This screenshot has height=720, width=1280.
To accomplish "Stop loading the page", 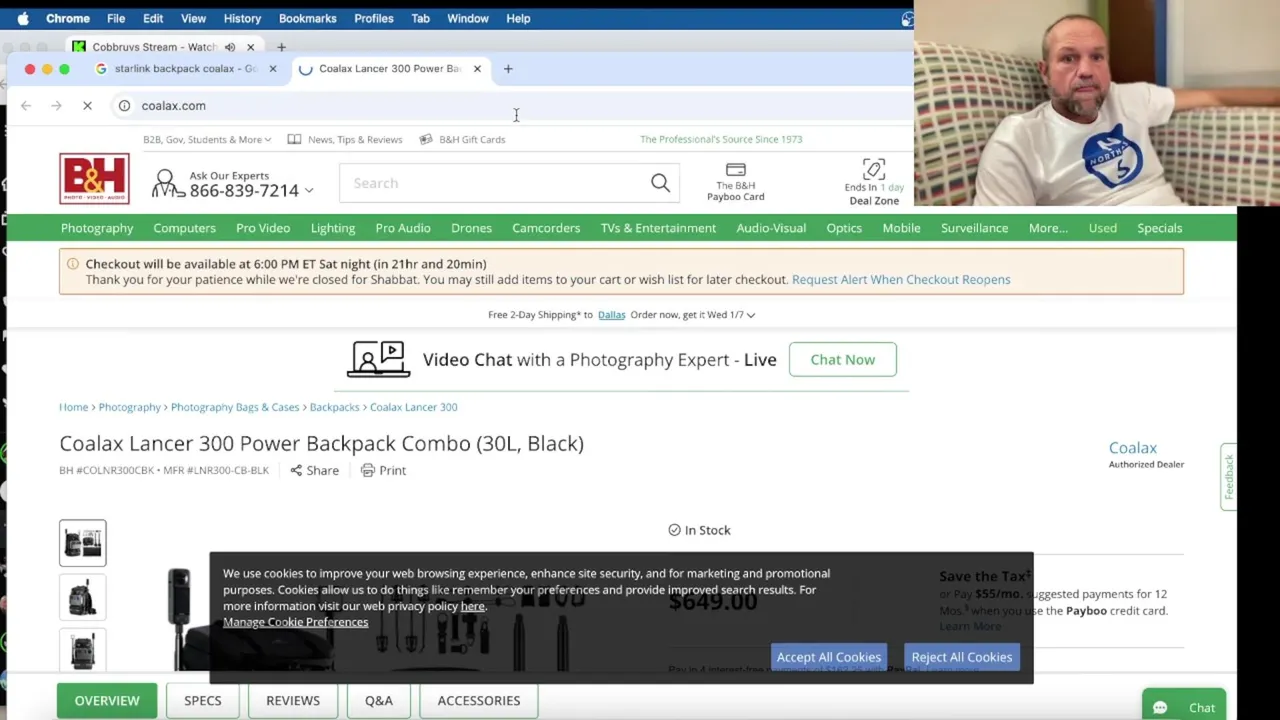I will pos(87,105).
